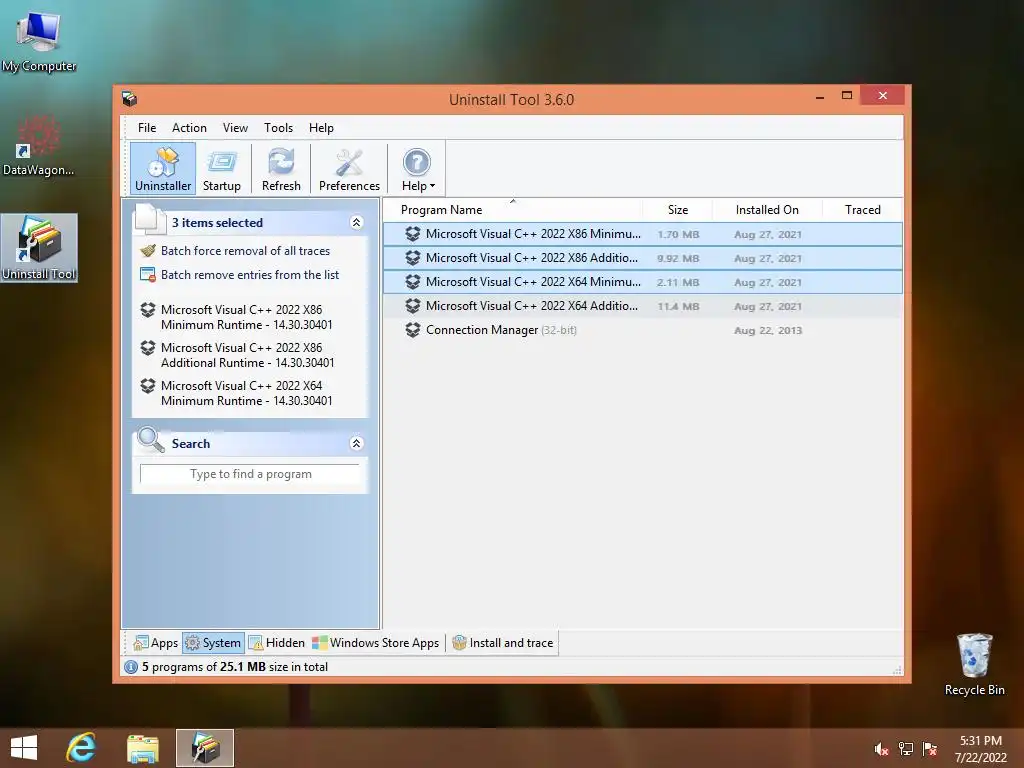Viewport: 1024px width, 768px height.
Task: Click the Uninstall Tool title bar icon
Action: (129, 99)
